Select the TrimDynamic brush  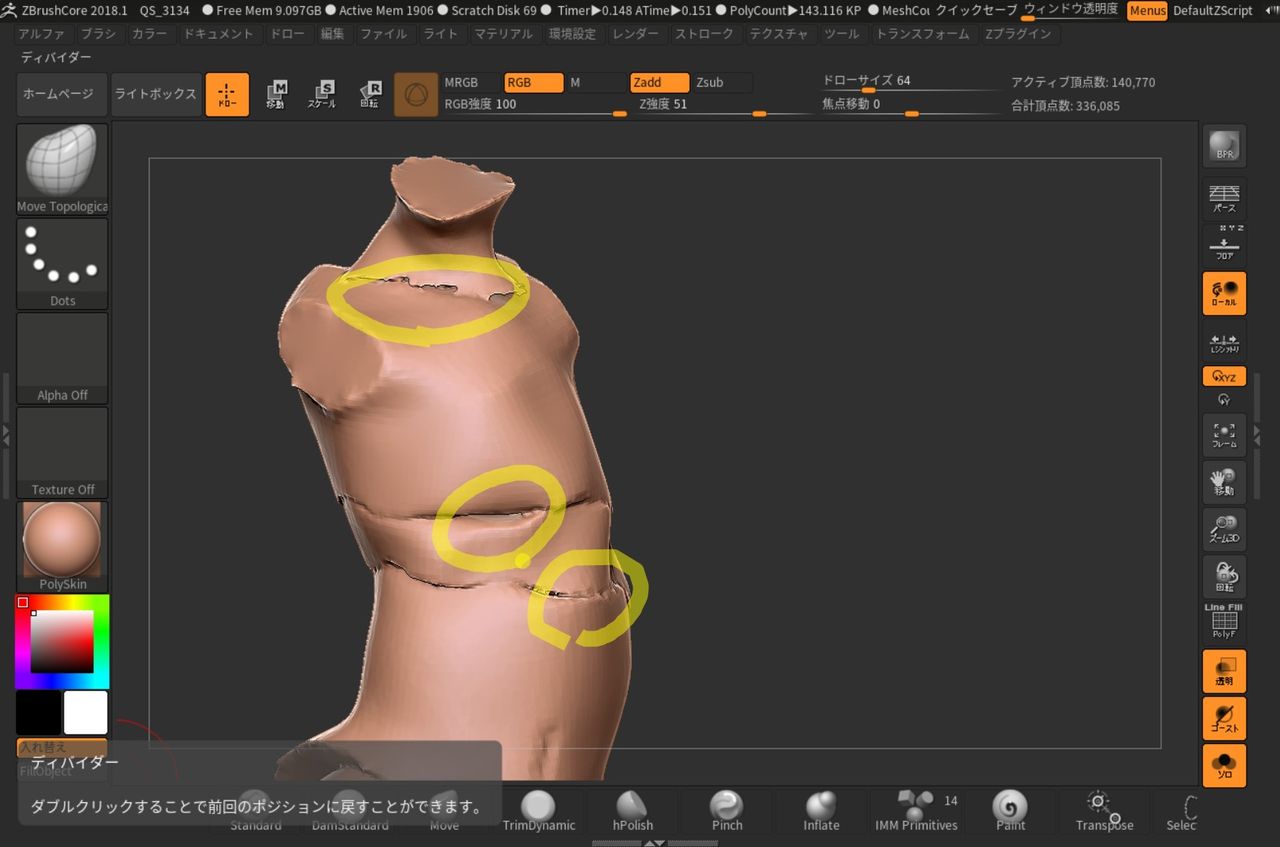tap(539, 811)
